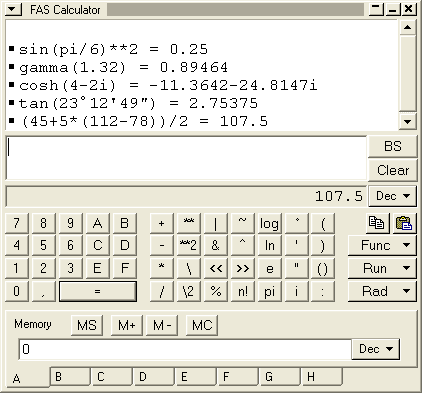The image size is (422, 393).
Task: Click the power ** key
Action: (x=189, y=223)
